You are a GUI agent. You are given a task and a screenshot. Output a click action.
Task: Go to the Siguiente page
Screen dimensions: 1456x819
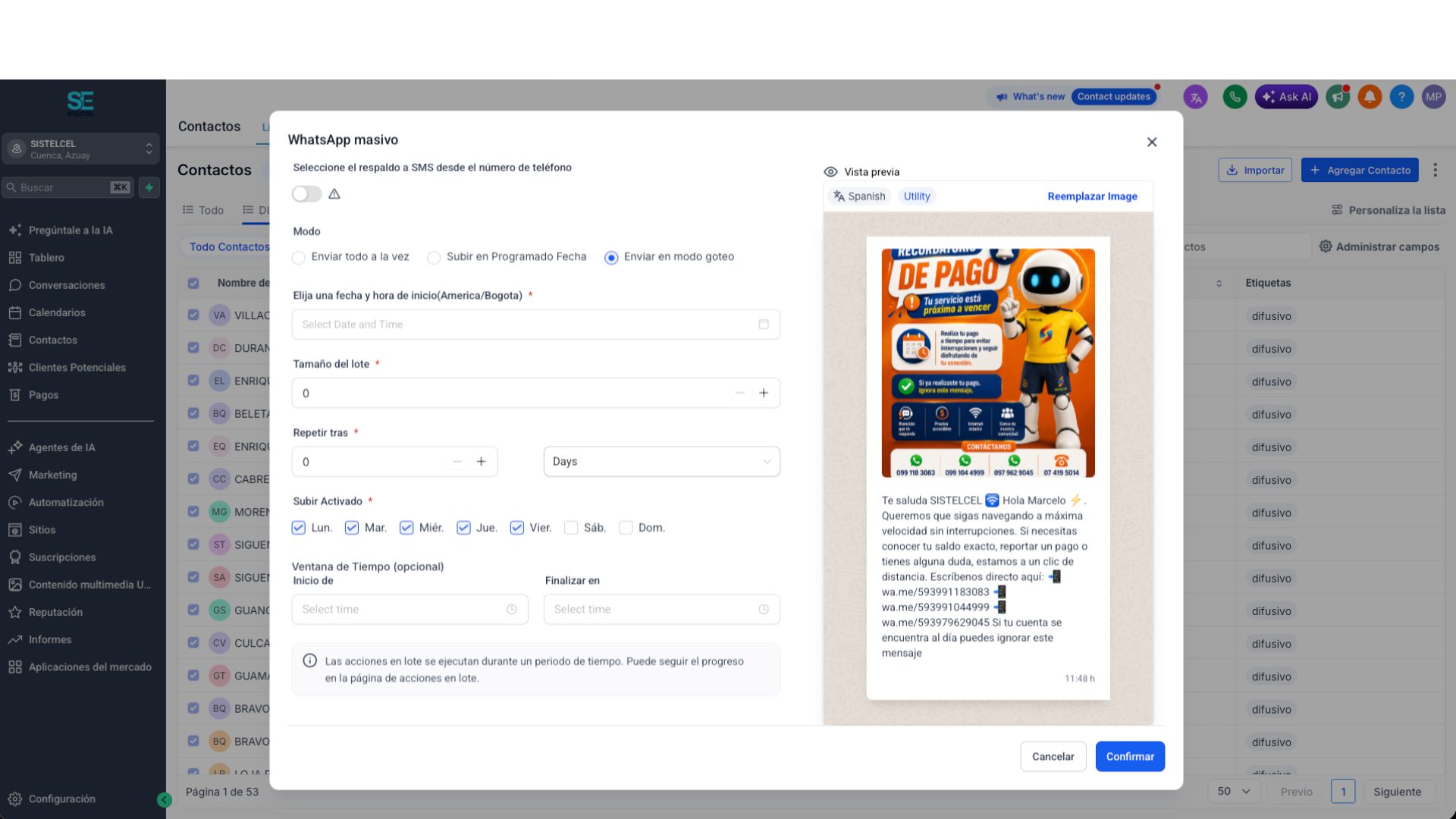pos(1397,792)
